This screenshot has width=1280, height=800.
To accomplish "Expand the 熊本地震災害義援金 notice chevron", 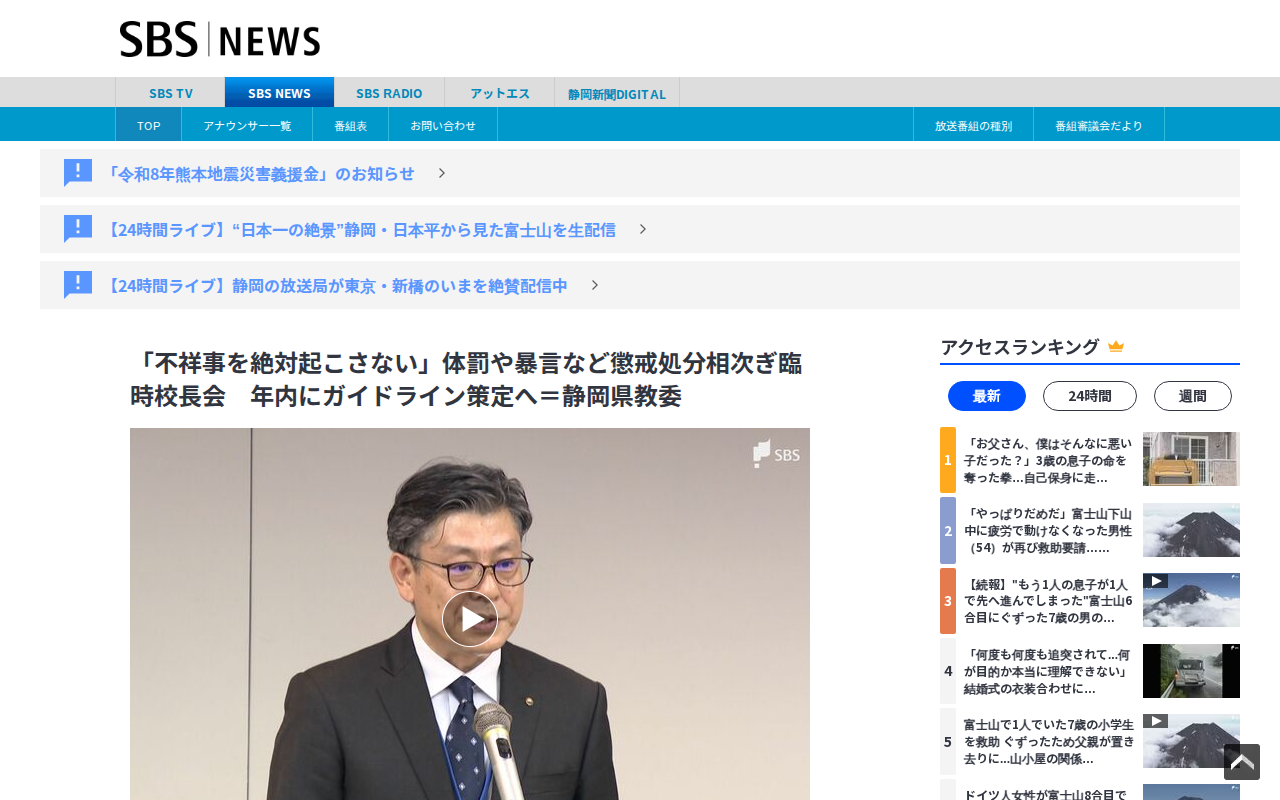I will coord(442,173).
